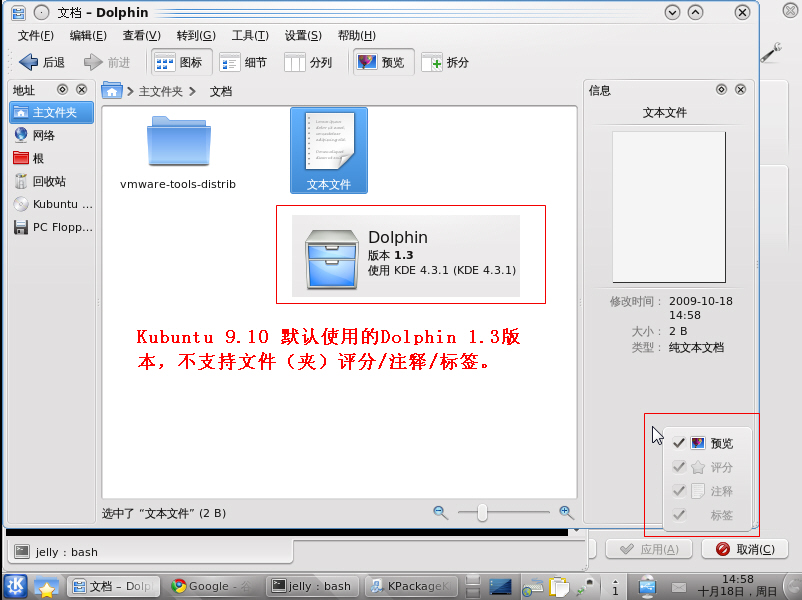Open the 文件(F) menu
The width and height of the screenshot is (802, 600).
36,35
